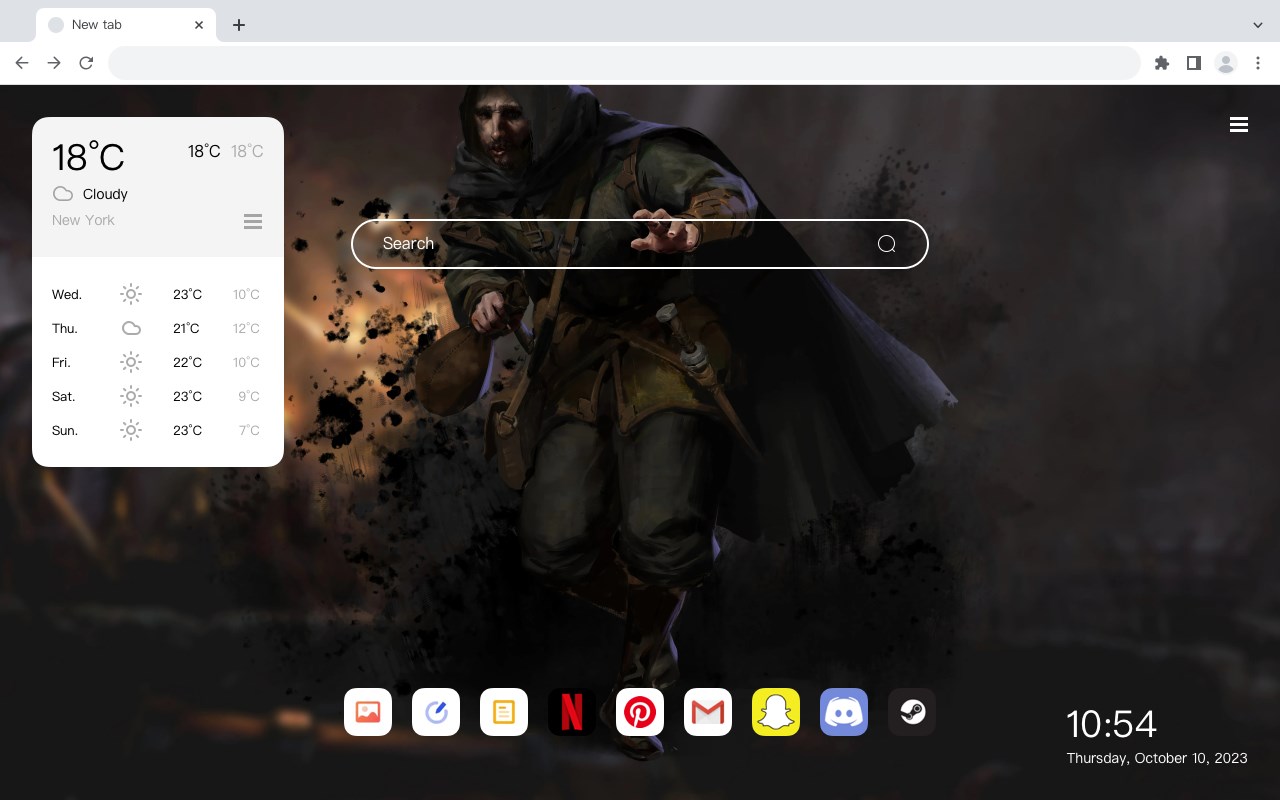Click Thursday's high of 21°C
The width and height of the screenshot is (1280, 800).
click(186, 328)
